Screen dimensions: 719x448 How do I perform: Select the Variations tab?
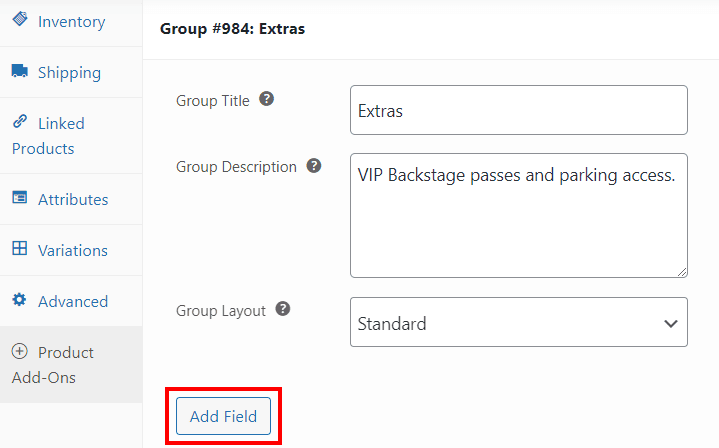(71, 250)
